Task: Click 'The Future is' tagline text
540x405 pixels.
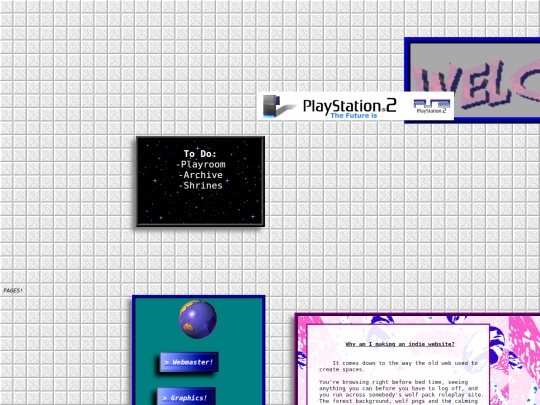Action: pyautogui.click(x=354, y=116)
